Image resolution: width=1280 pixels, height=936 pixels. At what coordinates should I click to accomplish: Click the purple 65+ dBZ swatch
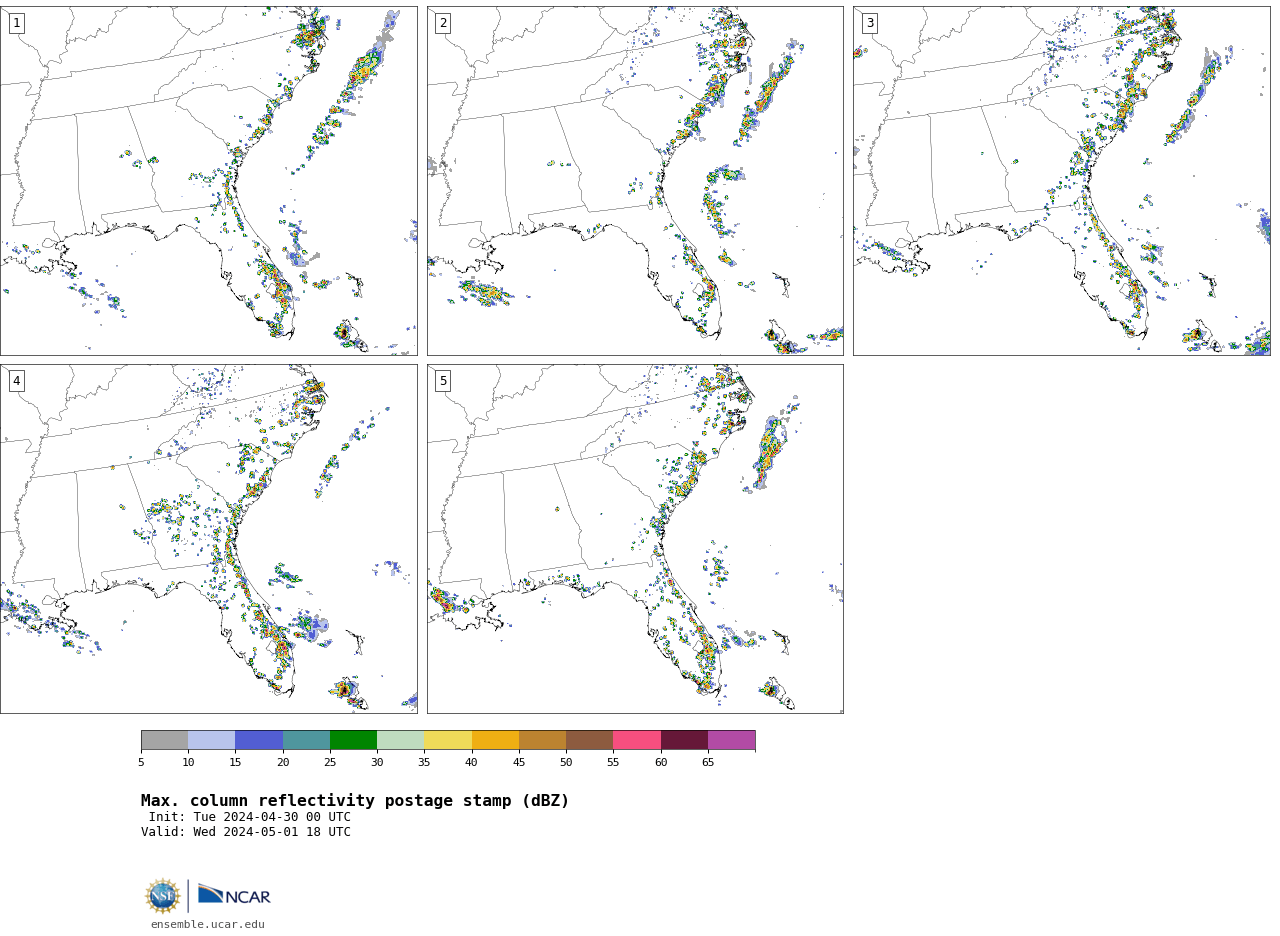click(x=731, y=740)
